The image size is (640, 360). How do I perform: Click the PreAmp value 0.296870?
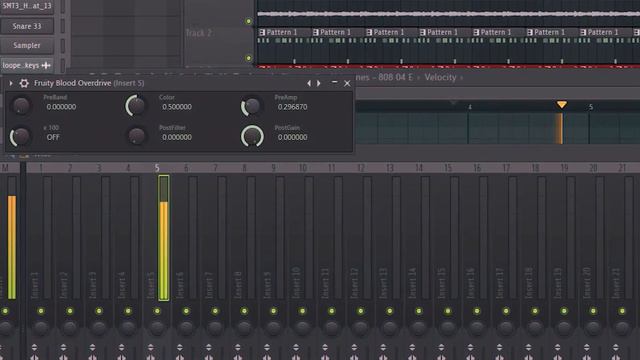click(x=292, y=107)
